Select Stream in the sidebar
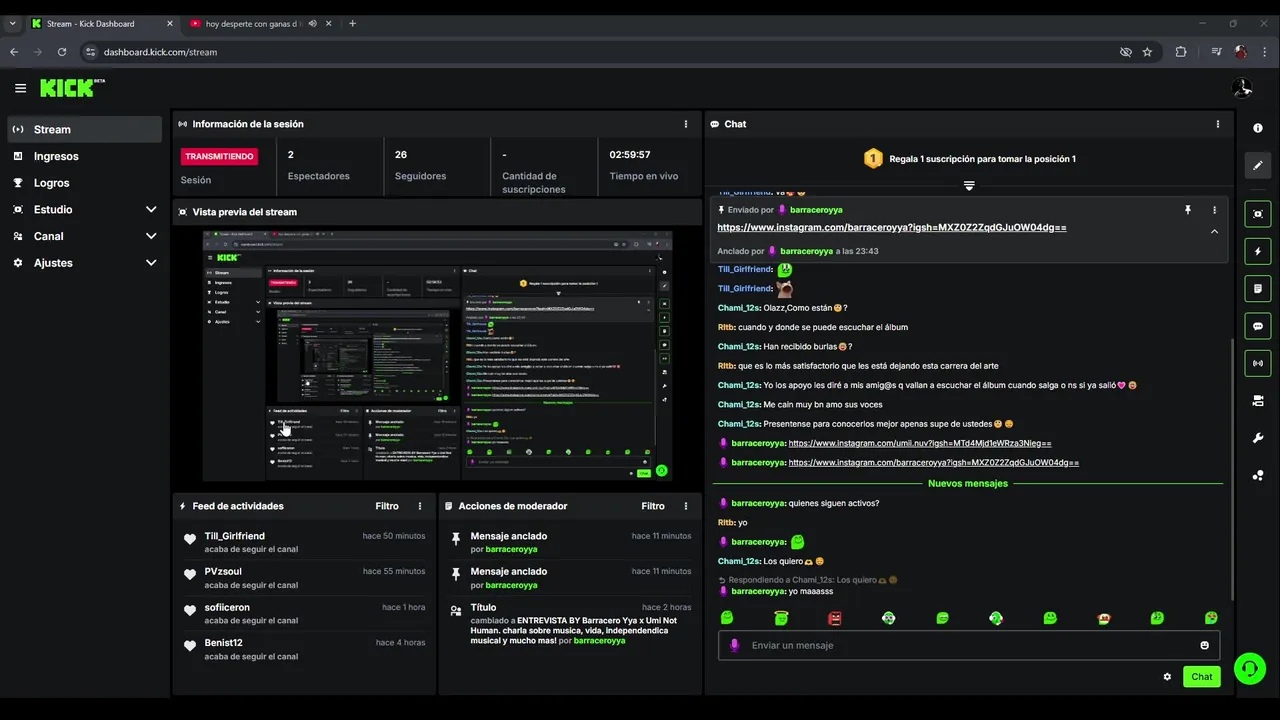1280x720 pixels. click(85, 129)
